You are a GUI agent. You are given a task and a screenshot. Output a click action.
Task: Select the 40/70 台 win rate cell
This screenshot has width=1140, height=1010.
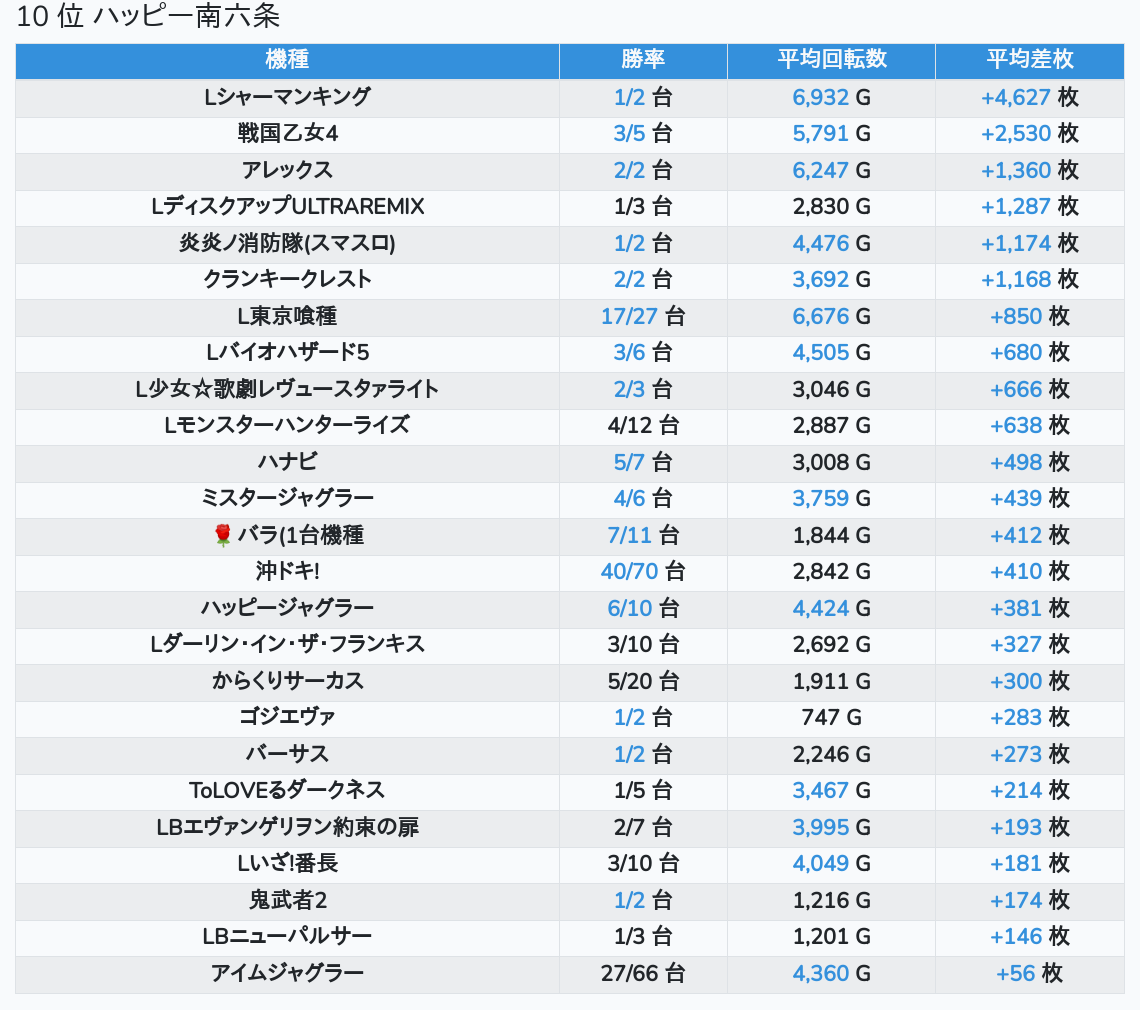pos(643,572)
